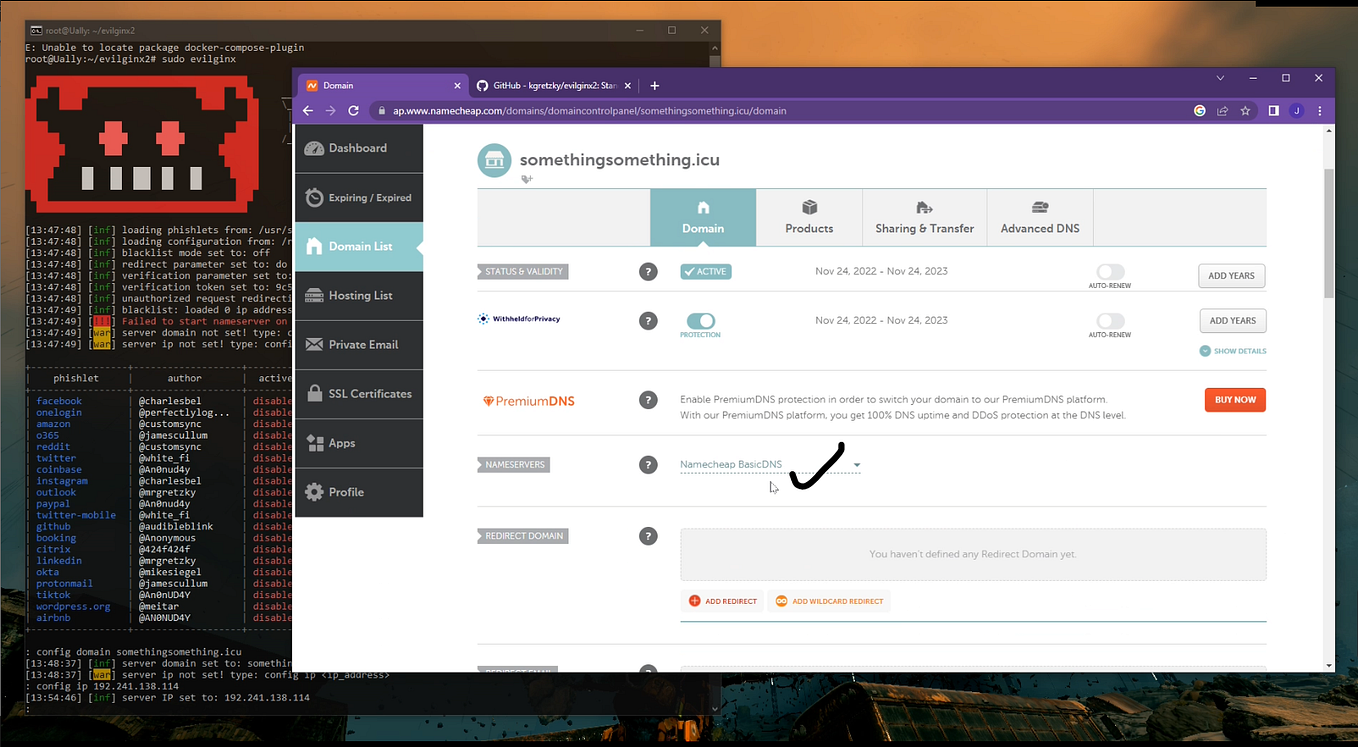Click the Redirect Domain section label
This screenshot has height=747, width=1358.
(521, 536)
